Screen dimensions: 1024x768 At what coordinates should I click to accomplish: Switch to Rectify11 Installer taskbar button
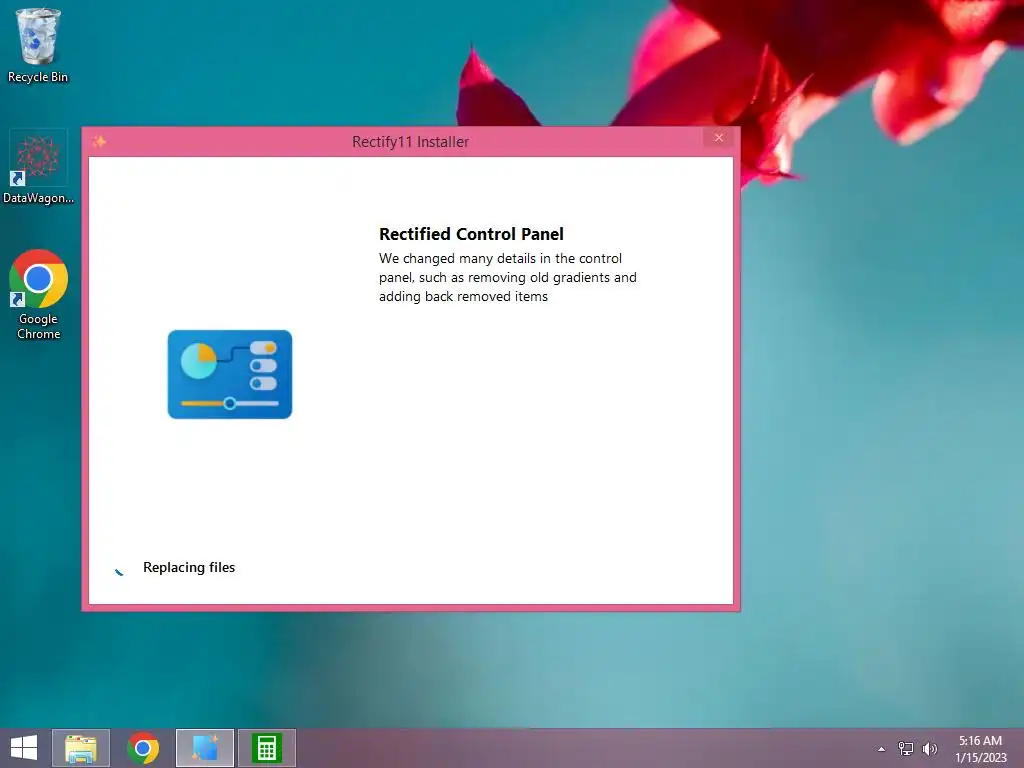pos(205,748)
